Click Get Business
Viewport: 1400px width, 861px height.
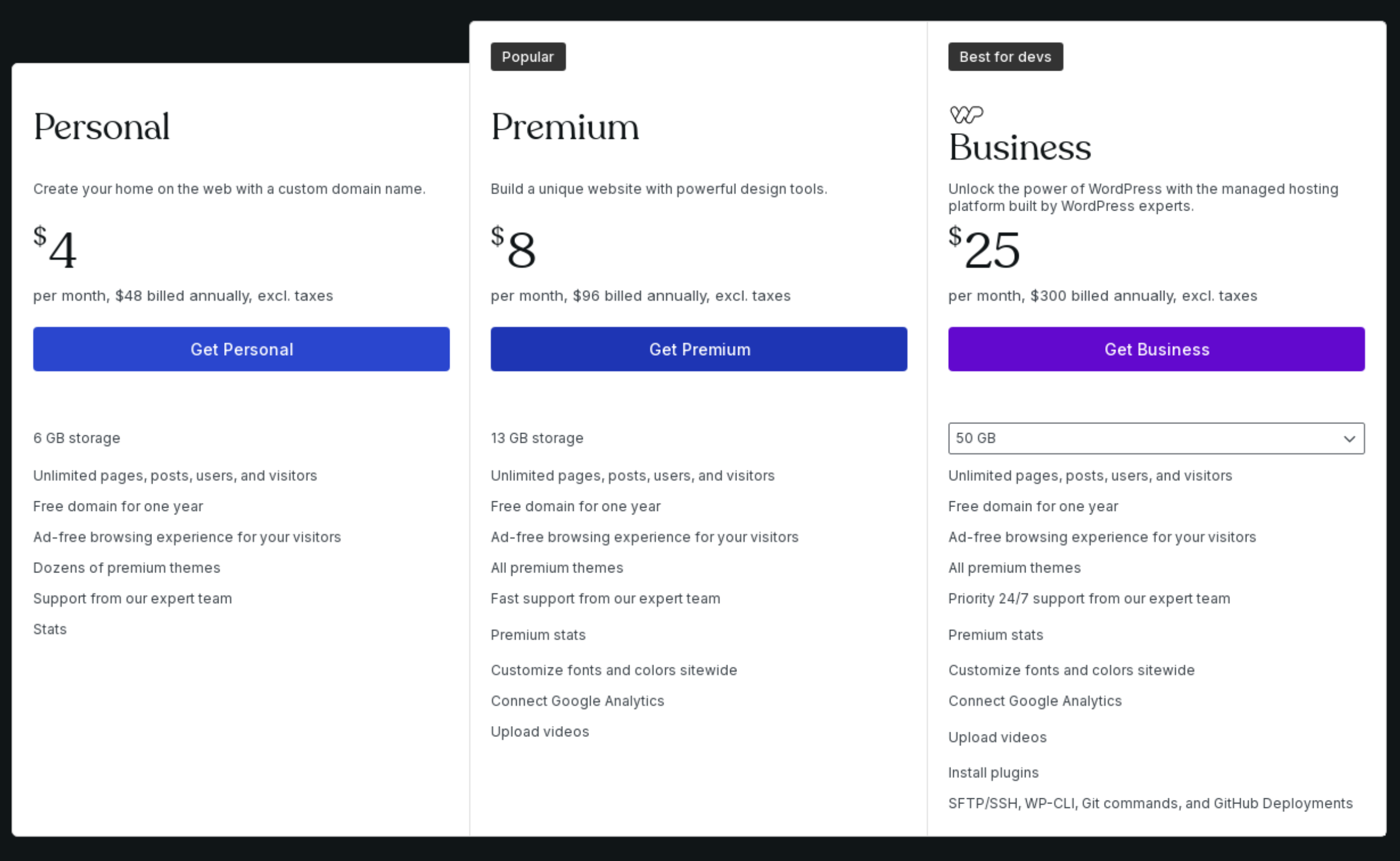pyautogui.click(x=1156, y=349)
